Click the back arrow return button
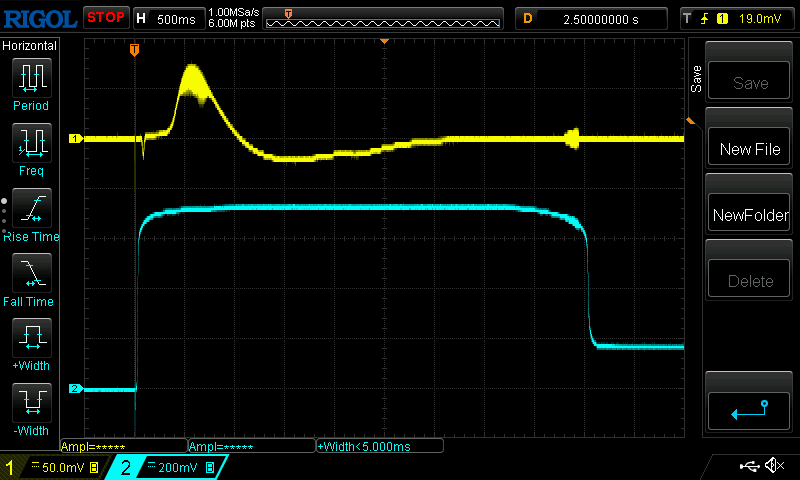 click(x=749, y=411)
